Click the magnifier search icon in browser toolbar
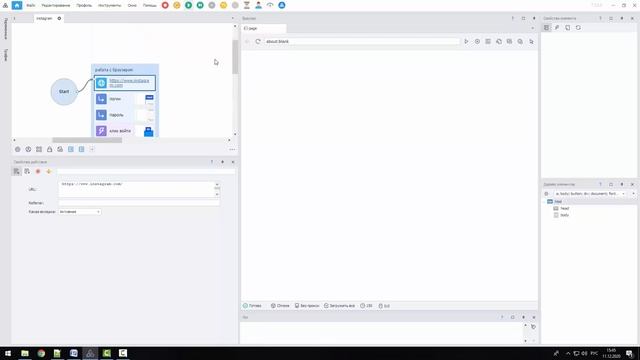The width and height of the screenshot is (640, 360). [x=520, y=41]
